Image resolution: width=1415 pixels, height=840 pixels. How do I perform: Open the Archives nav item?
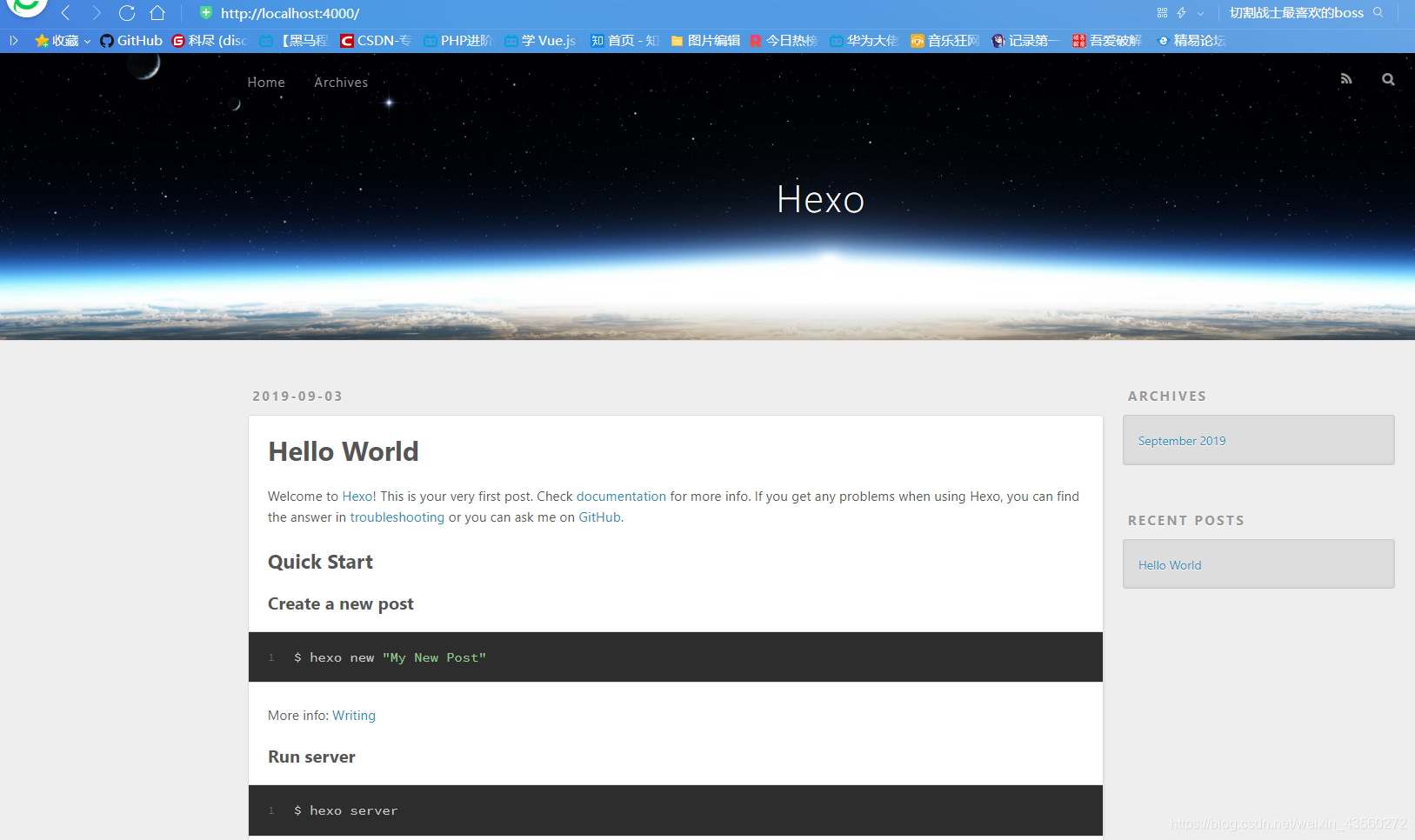[341, 82]
